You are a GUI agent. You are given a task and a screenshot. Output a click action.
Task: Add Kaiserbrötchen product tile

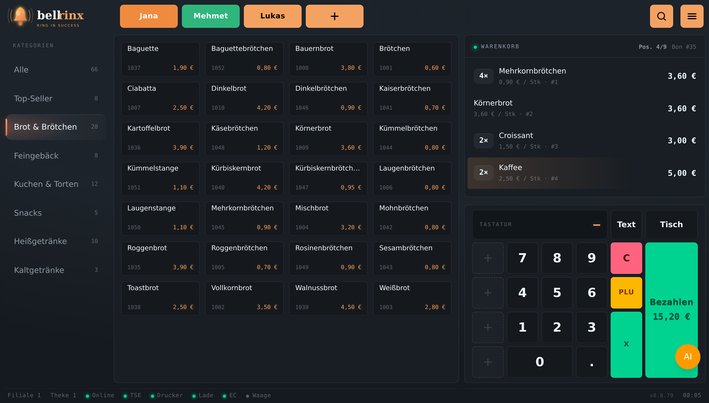(412, 99)
